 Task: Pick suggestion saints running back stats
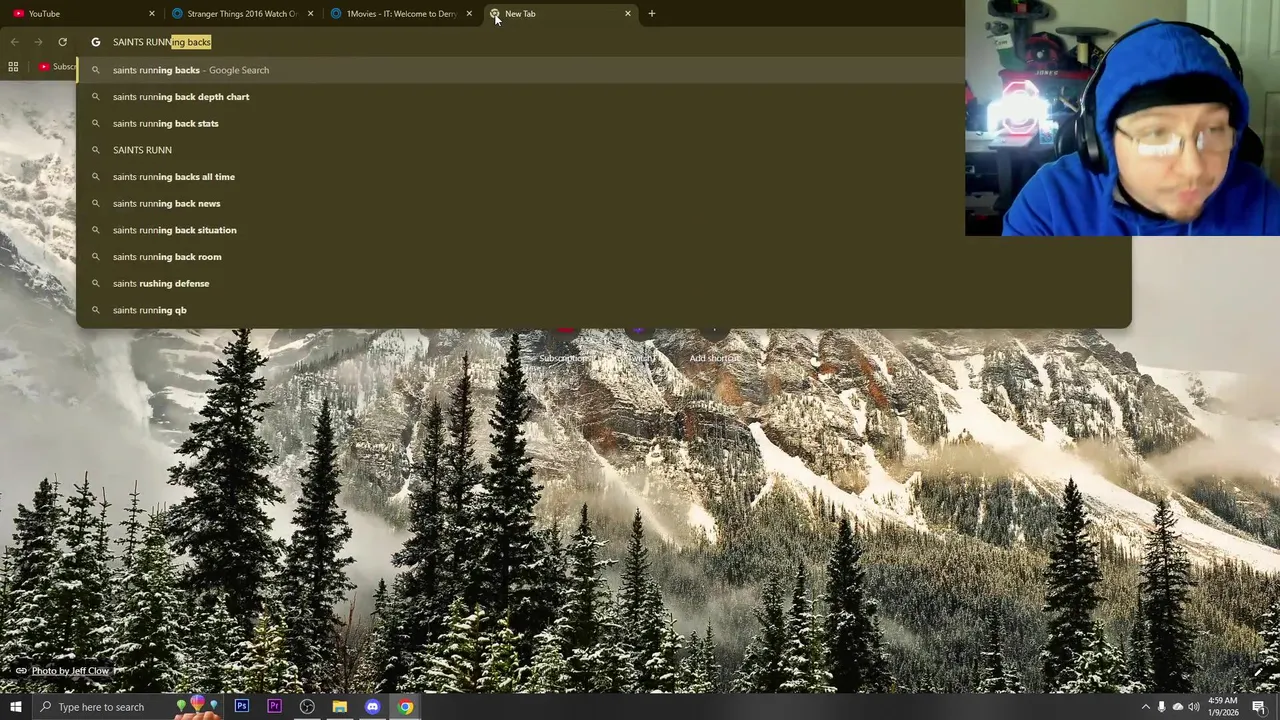pyautogui.click(x=603, y=123)
